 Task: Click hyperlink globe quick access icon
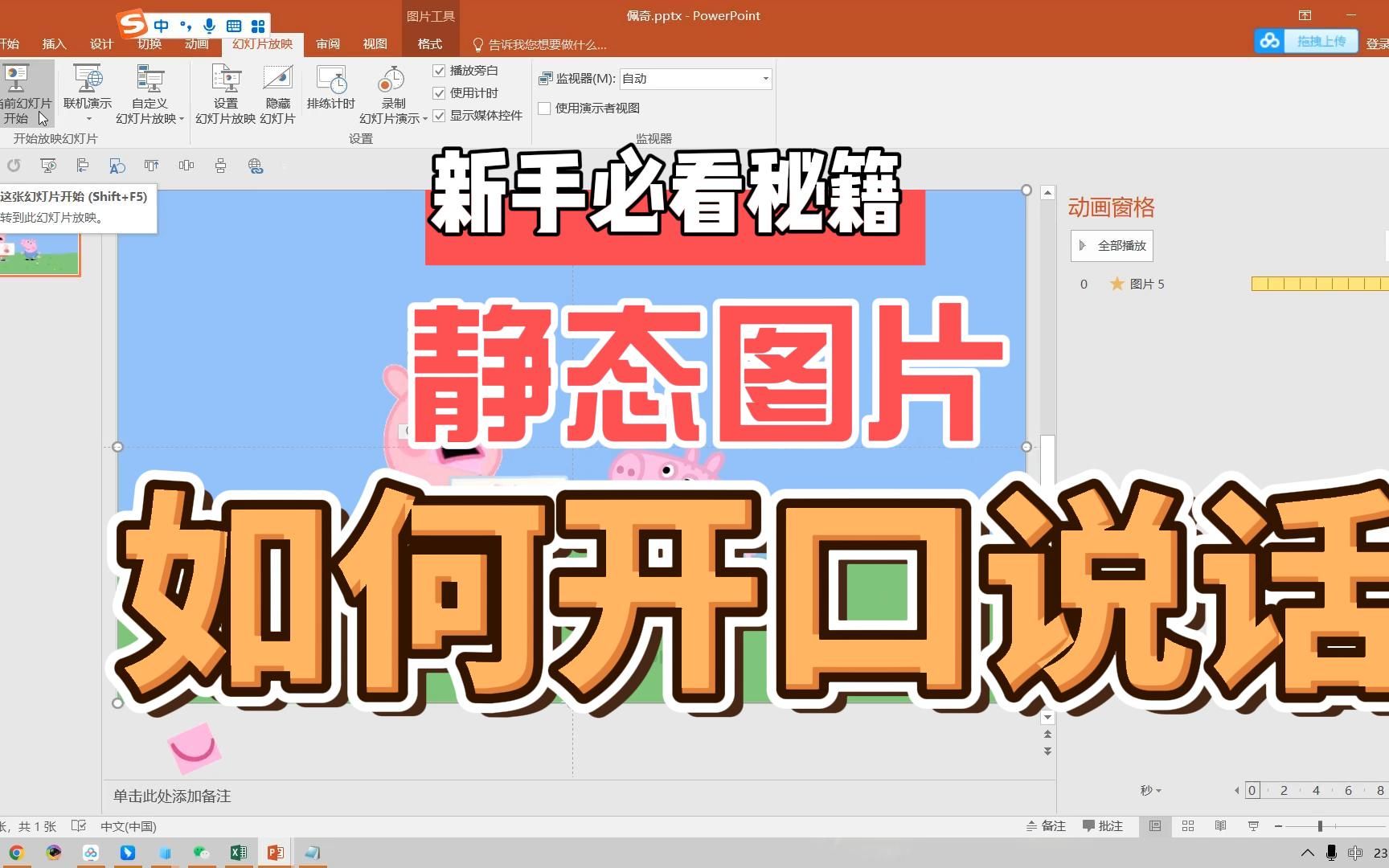[x=256, y=166]
